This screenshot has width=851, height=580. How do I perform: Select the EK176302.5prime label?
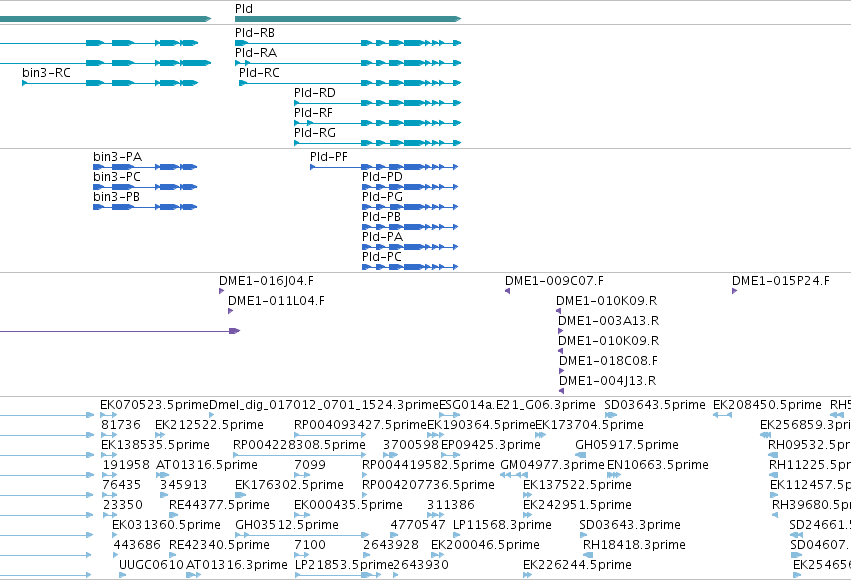(x=289, y=486)
